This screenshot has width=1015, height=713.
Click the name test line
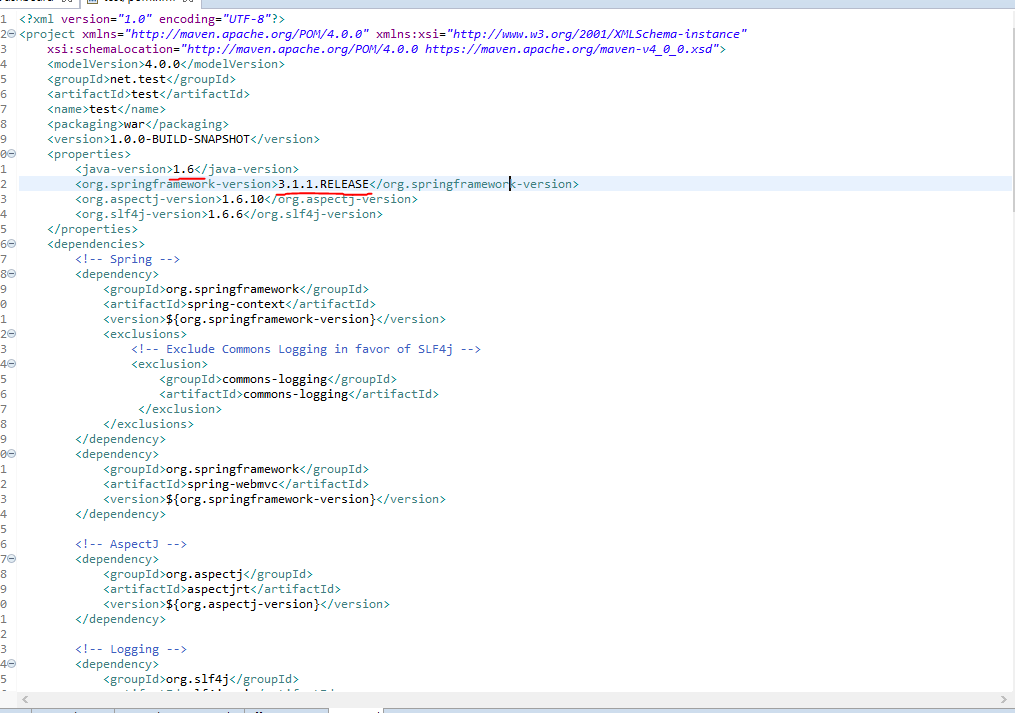(x=106, y=109)
